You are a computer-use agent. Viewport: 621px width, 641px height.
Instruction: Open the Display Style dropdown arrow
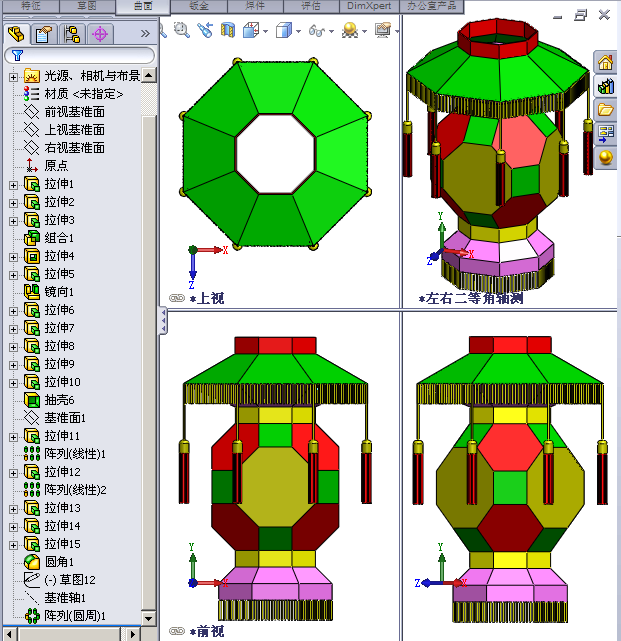(298, 31)
